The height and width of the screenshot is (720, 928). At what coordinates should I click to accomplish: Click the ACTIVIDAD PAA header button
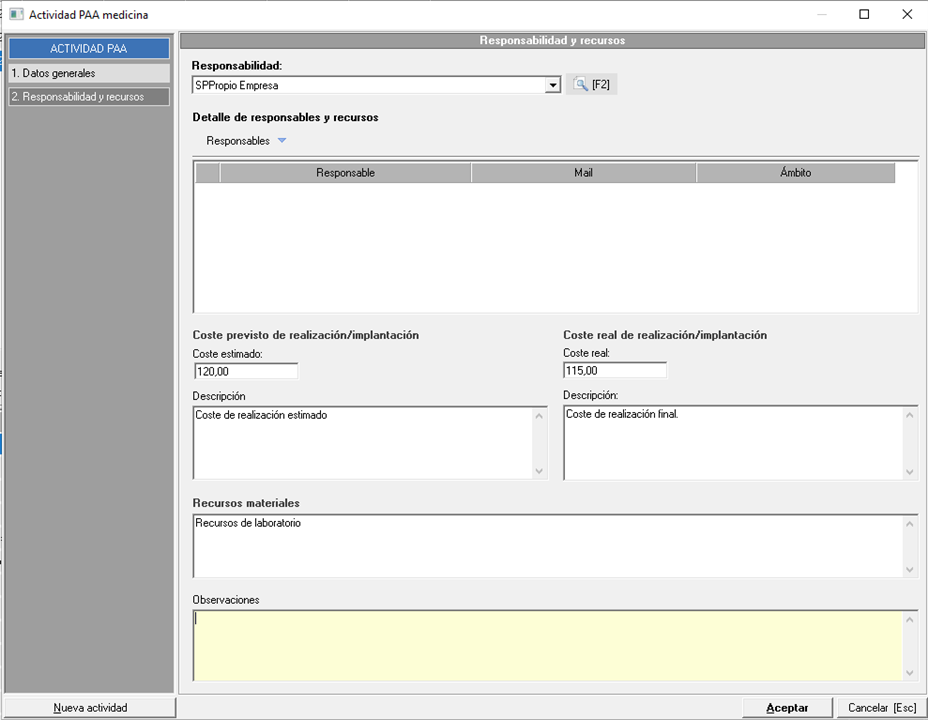89,49
